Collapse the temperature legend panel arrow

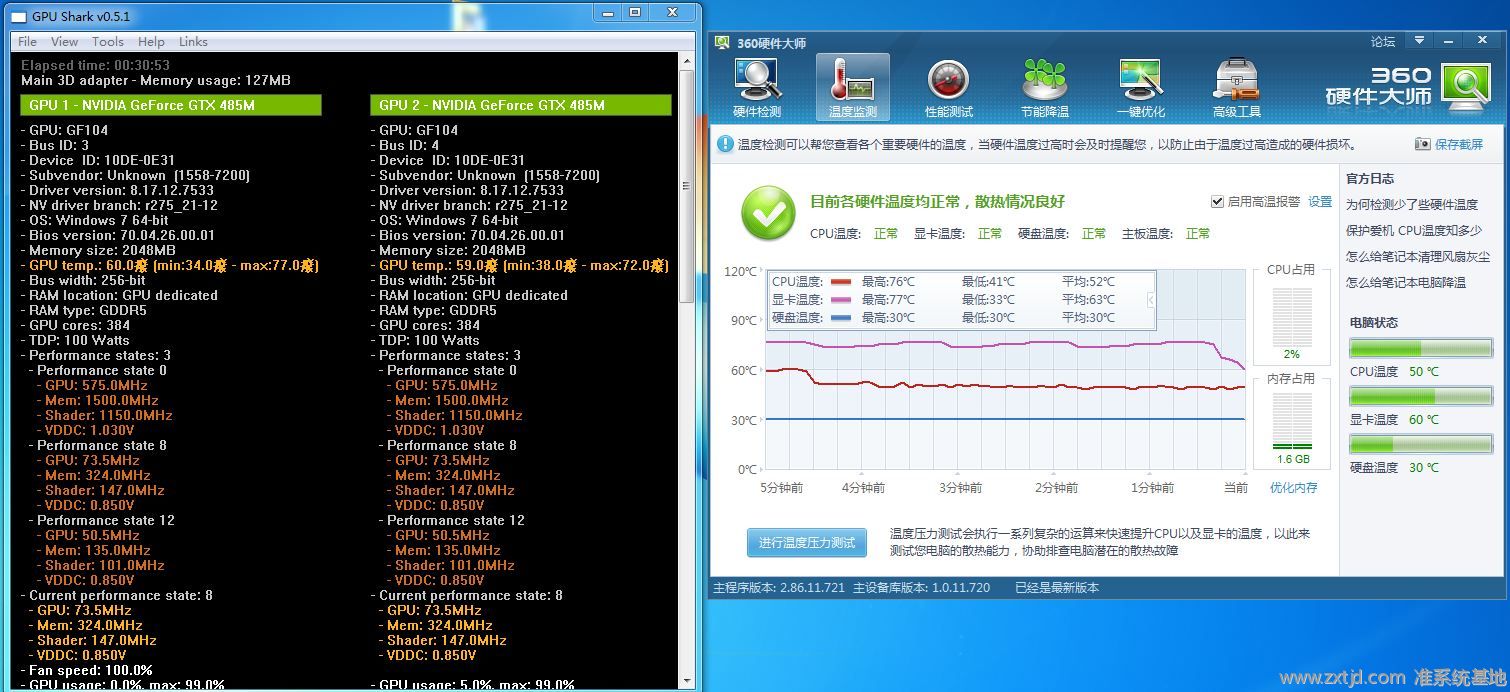1151,300
